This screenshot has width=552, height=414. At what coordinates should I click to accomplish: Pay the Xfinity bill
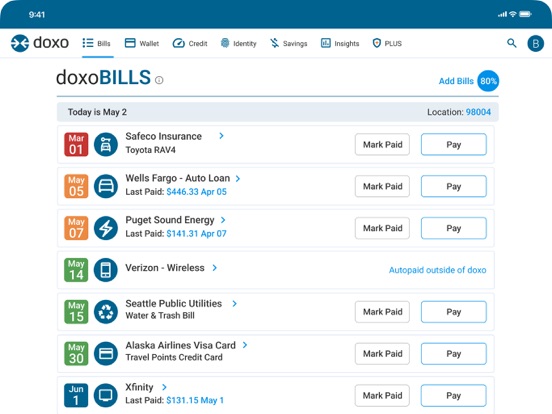tap(454, 395)
